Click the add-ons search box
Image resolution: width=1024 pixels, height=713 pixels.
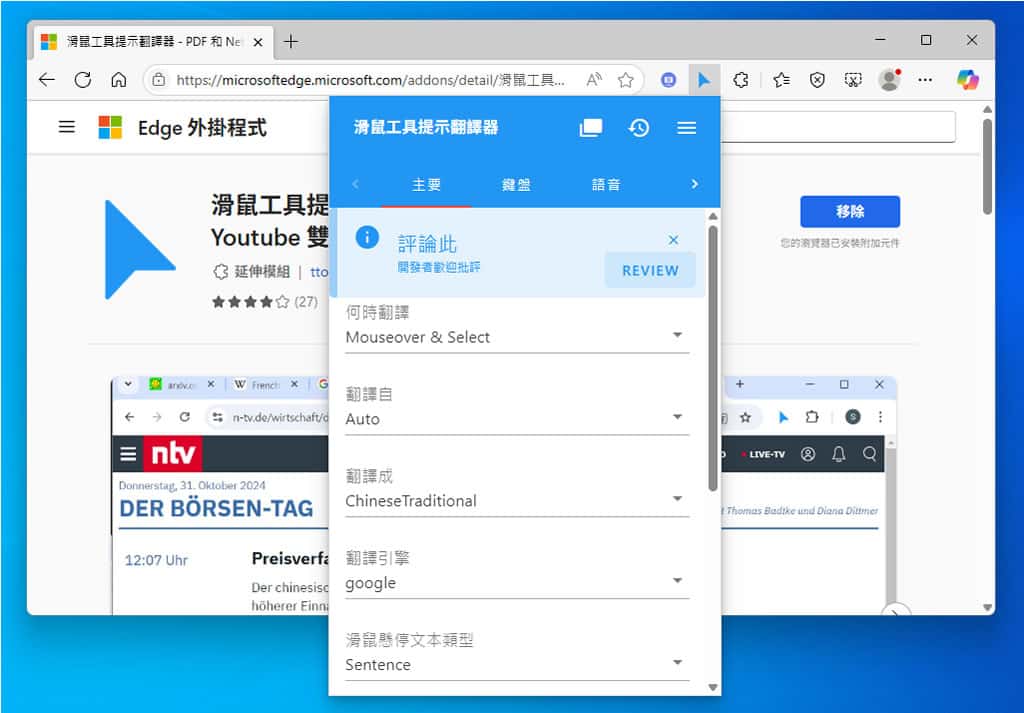pos(838,127)
